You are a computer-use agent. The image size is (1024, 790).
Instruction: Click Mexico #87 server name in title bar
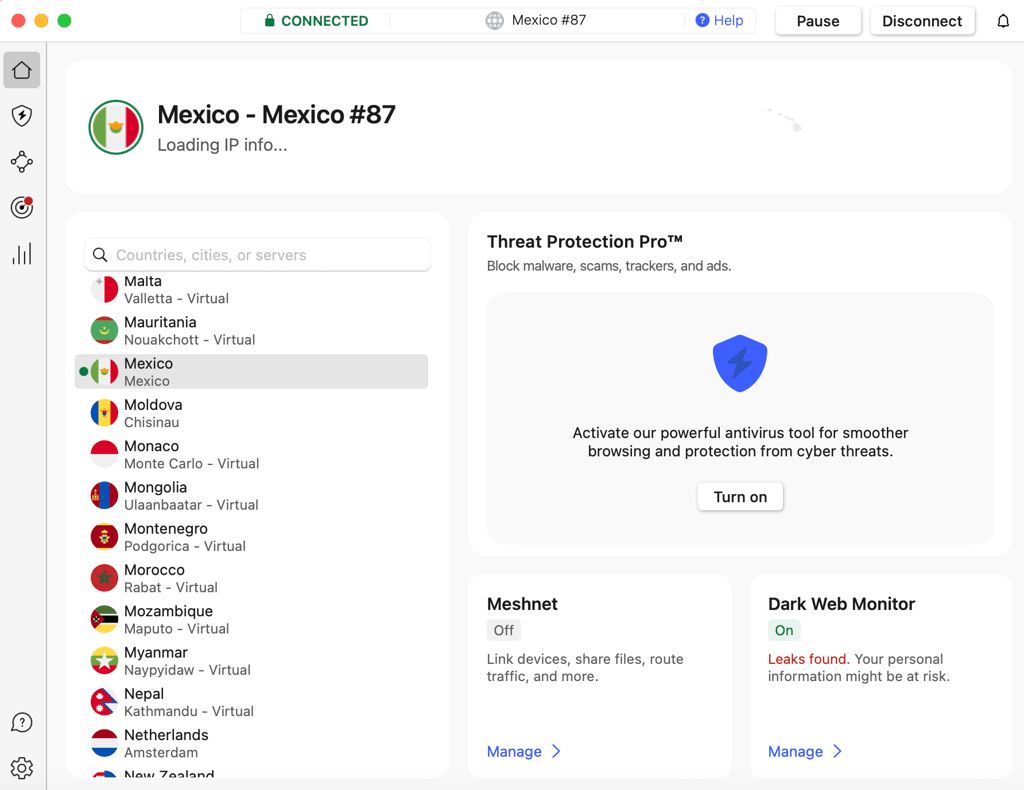549,20
